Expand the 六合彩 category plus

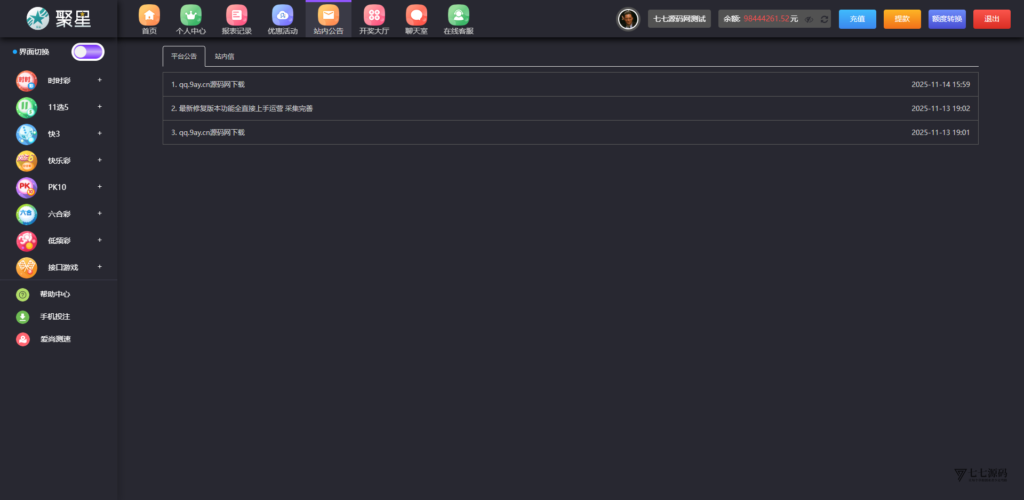point(99,214)
